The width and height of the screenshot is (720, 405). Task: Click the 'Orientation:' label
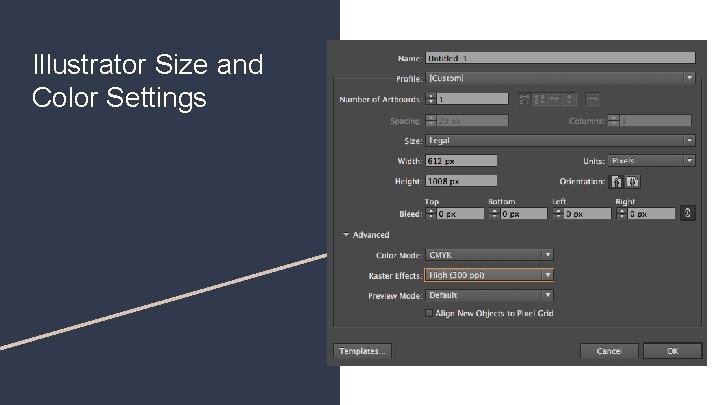[582, 181]
